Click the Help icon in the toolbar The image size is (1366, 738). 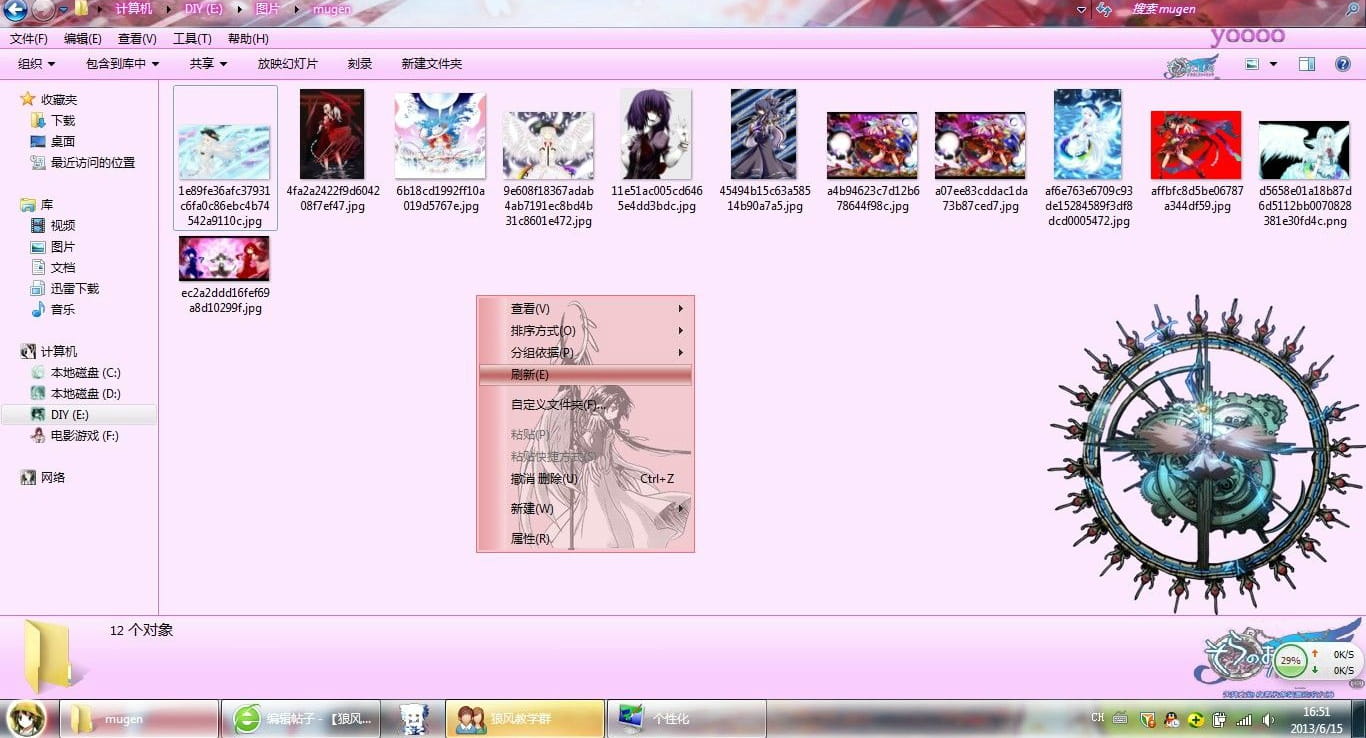1343,64
